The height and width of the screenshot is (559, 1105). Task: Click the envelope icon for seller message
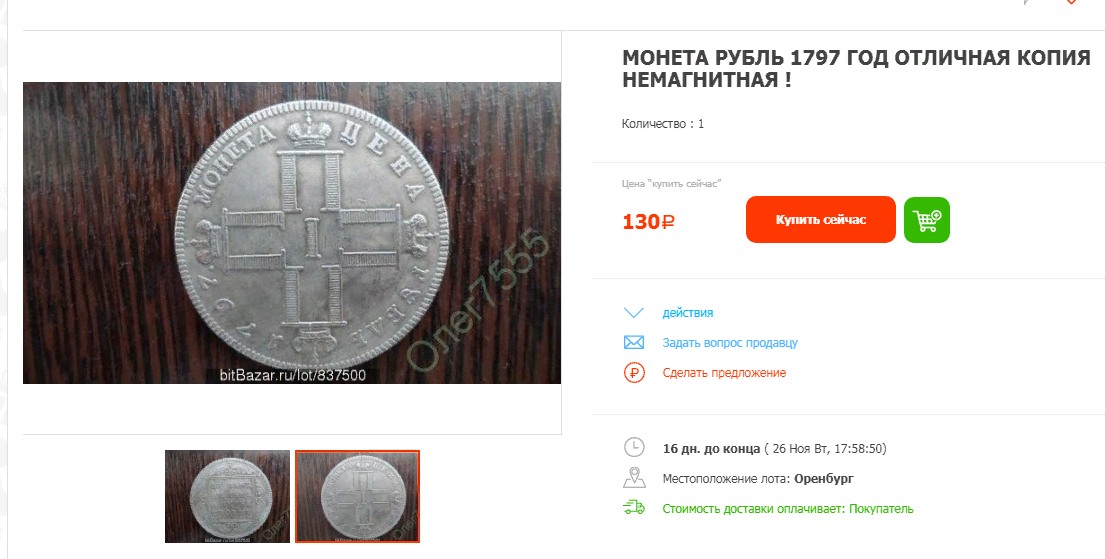point(634,343)
